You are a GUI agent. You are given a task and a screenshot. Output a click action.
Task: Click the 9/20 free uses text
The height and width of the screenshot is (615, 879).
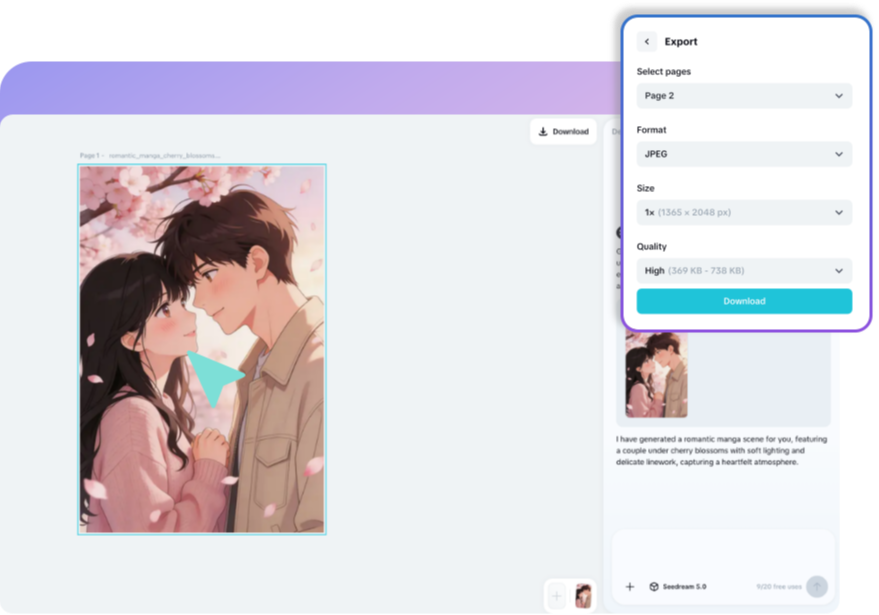click(779, 586)
